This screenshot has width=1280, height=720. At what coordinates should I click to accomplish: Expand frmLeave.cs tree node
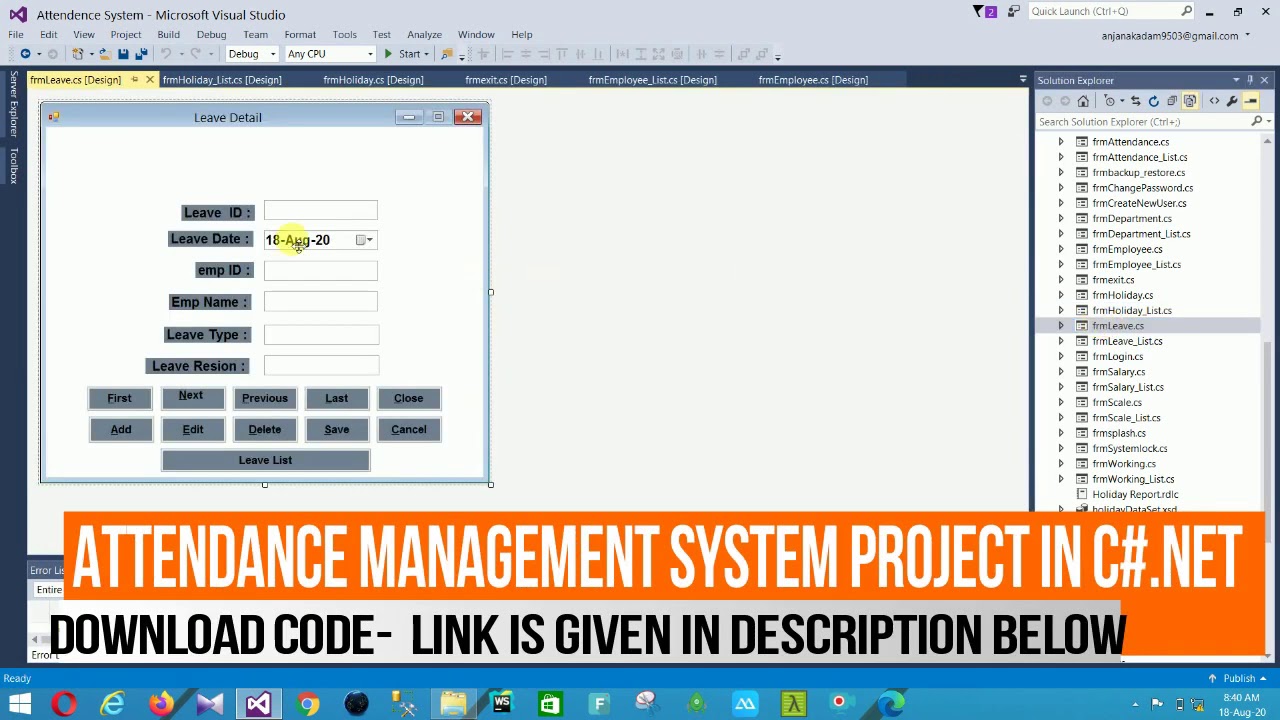[x=1061, y=326]
